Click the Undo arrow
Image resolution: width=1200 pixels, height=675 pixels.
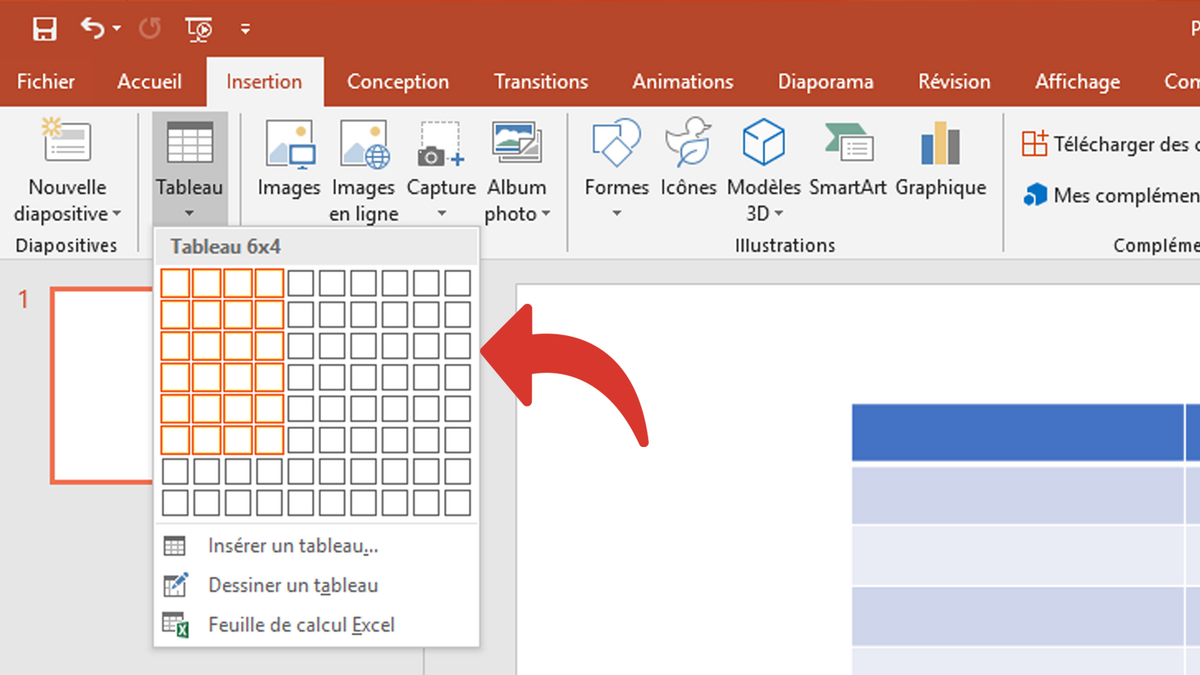click(x=90, y=28)
